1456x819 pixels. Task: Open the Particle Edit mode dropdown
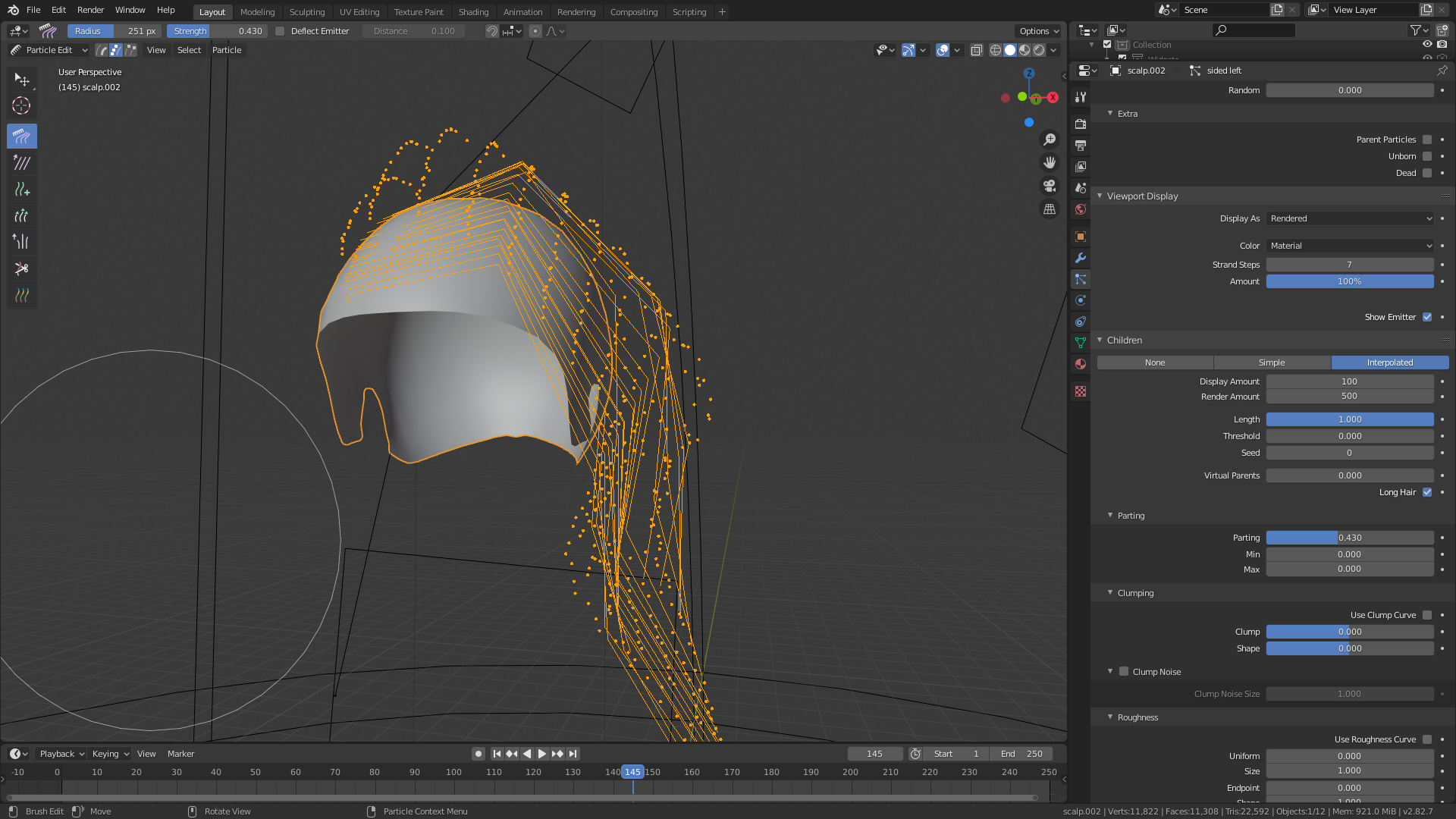(x=49, y=50)
